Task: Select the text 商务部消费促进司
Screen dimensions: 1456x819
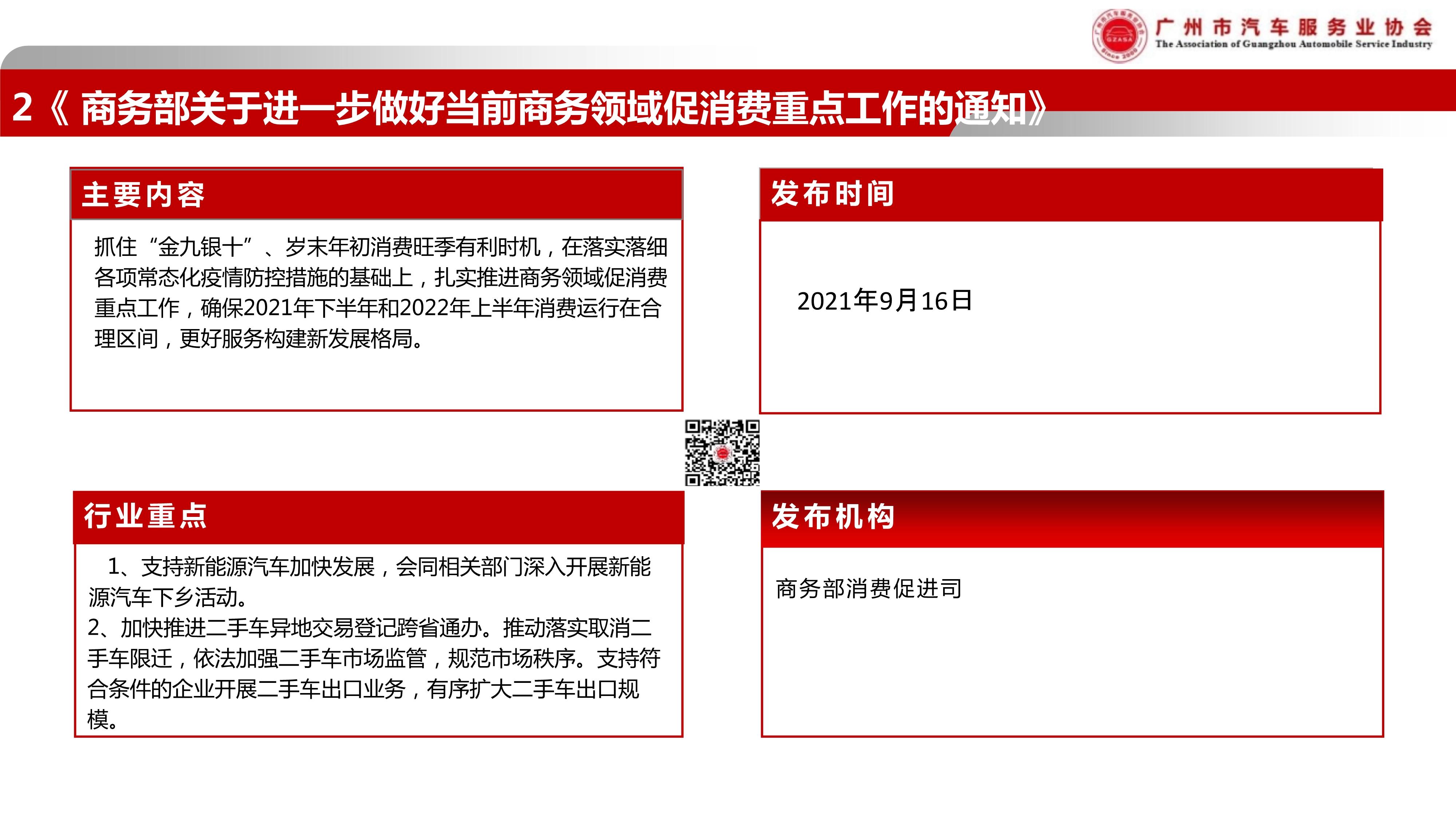Action: pos(869,588)
